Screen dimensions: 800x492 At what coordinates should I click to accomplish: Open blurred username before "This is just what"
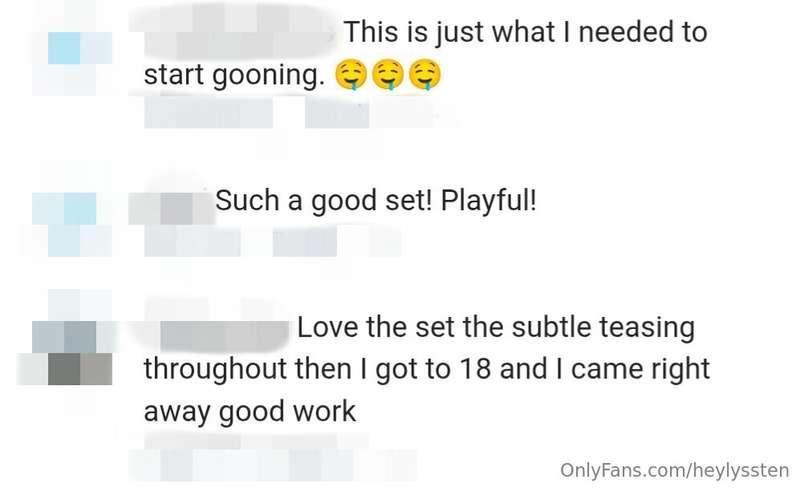[234, 32]
